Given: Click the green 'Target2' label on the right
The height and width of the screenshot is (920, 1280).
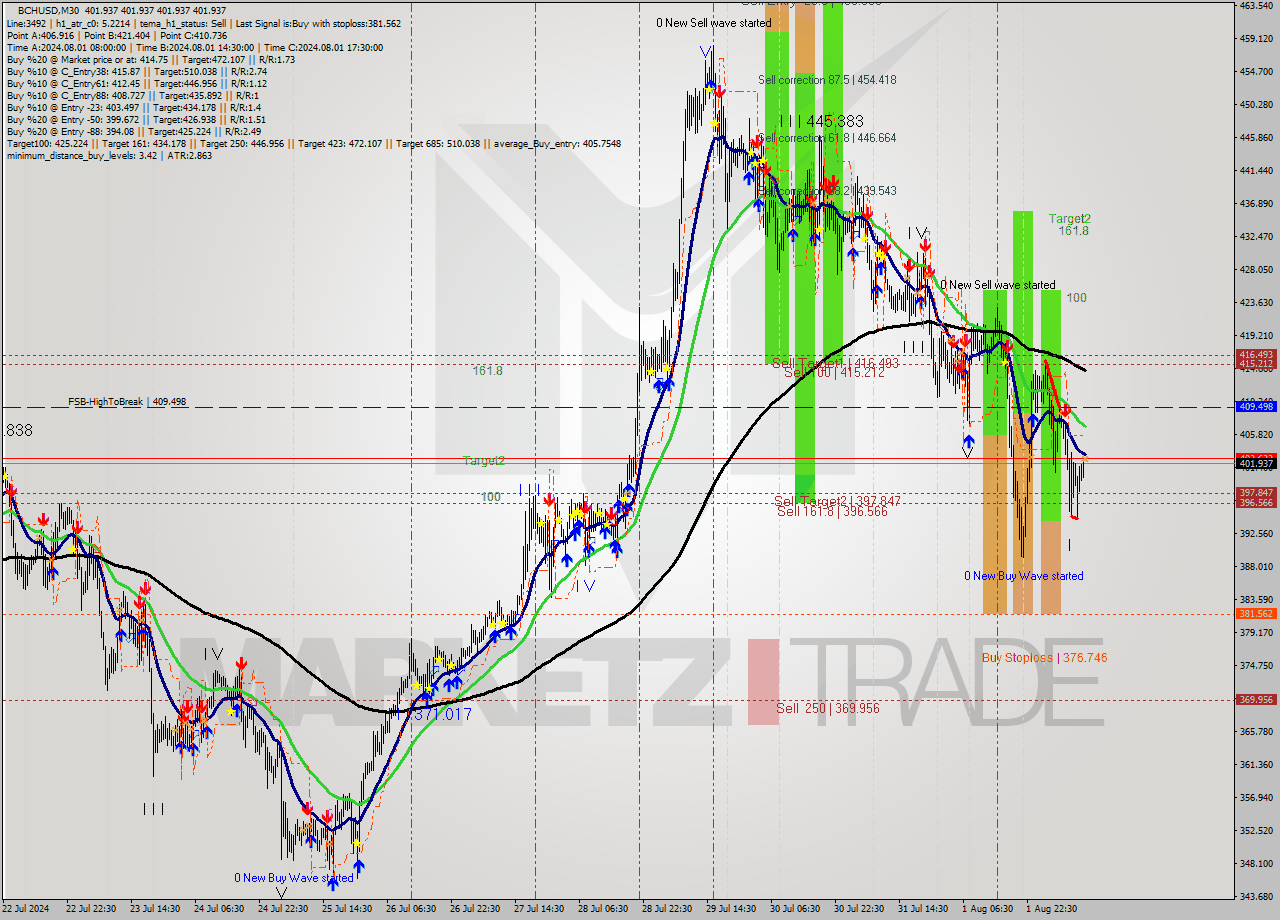Looking at the screenshot, I should [x=1070, y=218].
